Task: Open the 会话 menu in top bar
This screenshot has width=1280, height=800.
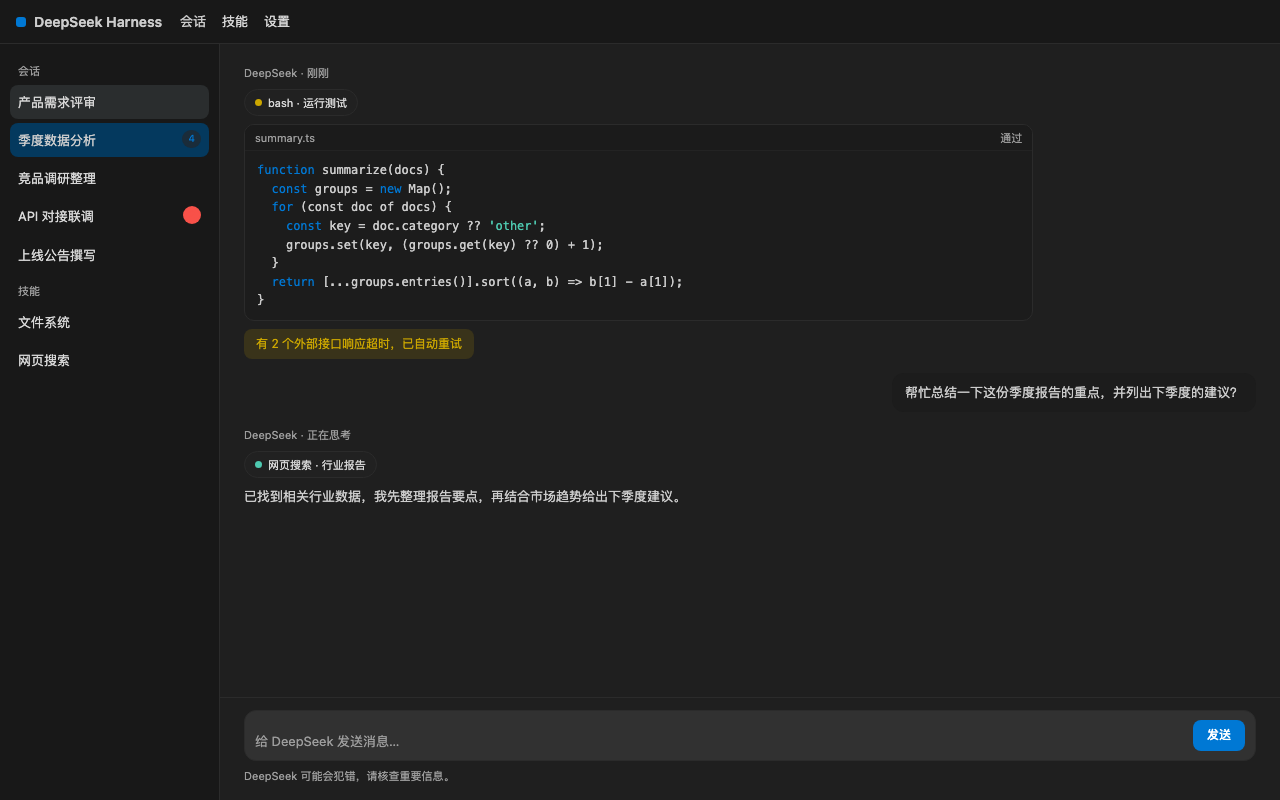Action: pyautogui.click(x=193, y=22)
